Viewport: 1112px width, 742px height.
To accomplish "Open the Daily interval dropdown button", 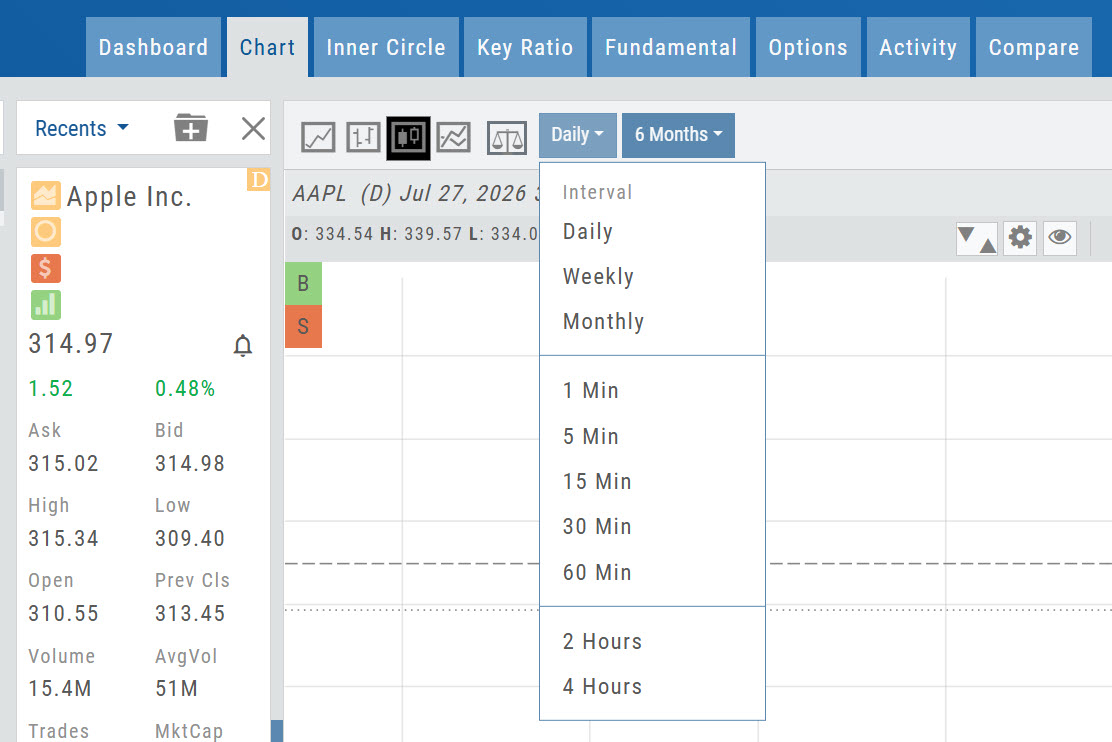I will point(577,135).
